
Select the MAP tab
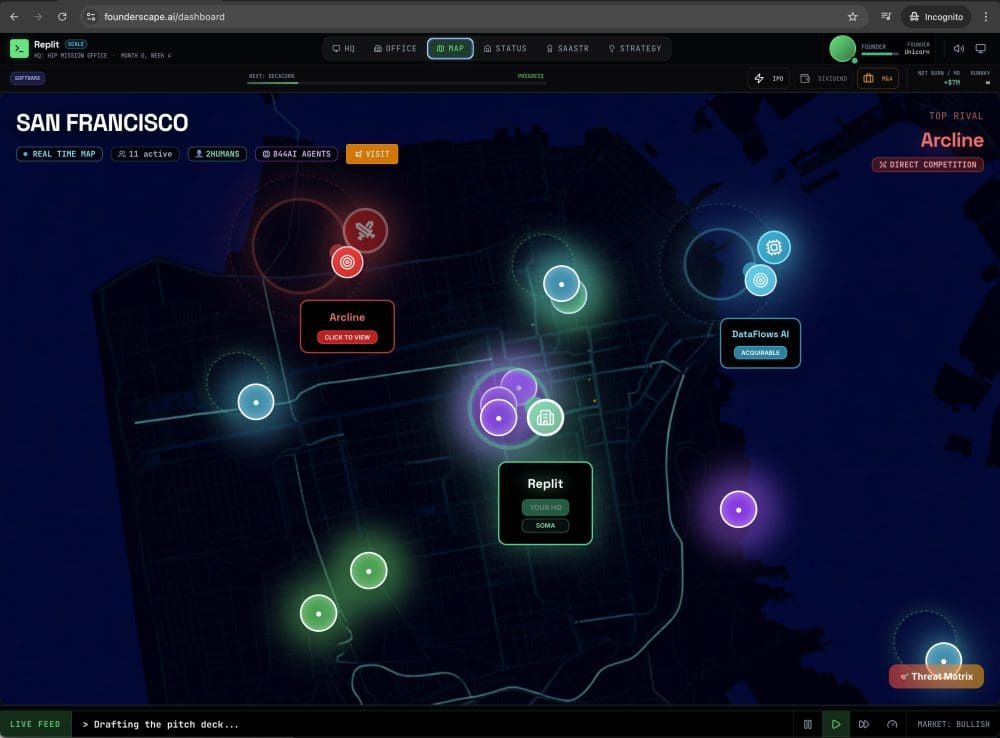tap(450, 48)
